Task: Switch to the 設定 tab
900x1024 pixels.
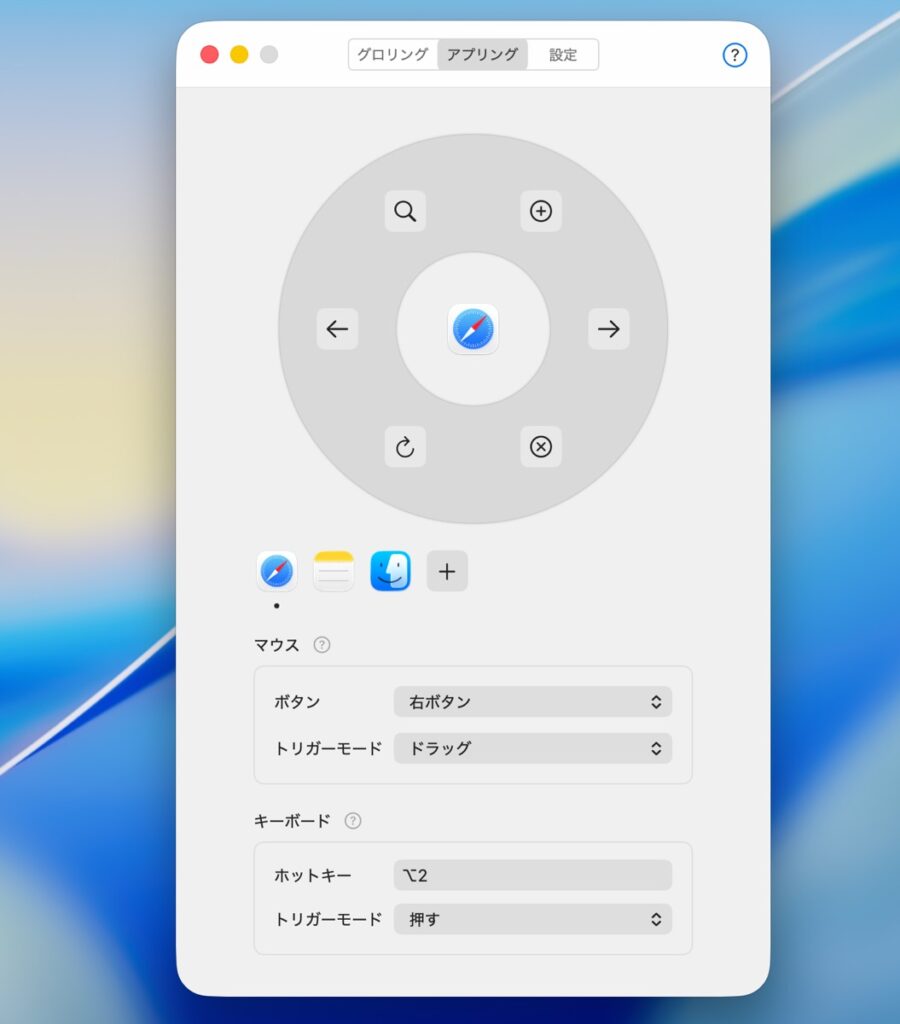Action: coord(563,55)
